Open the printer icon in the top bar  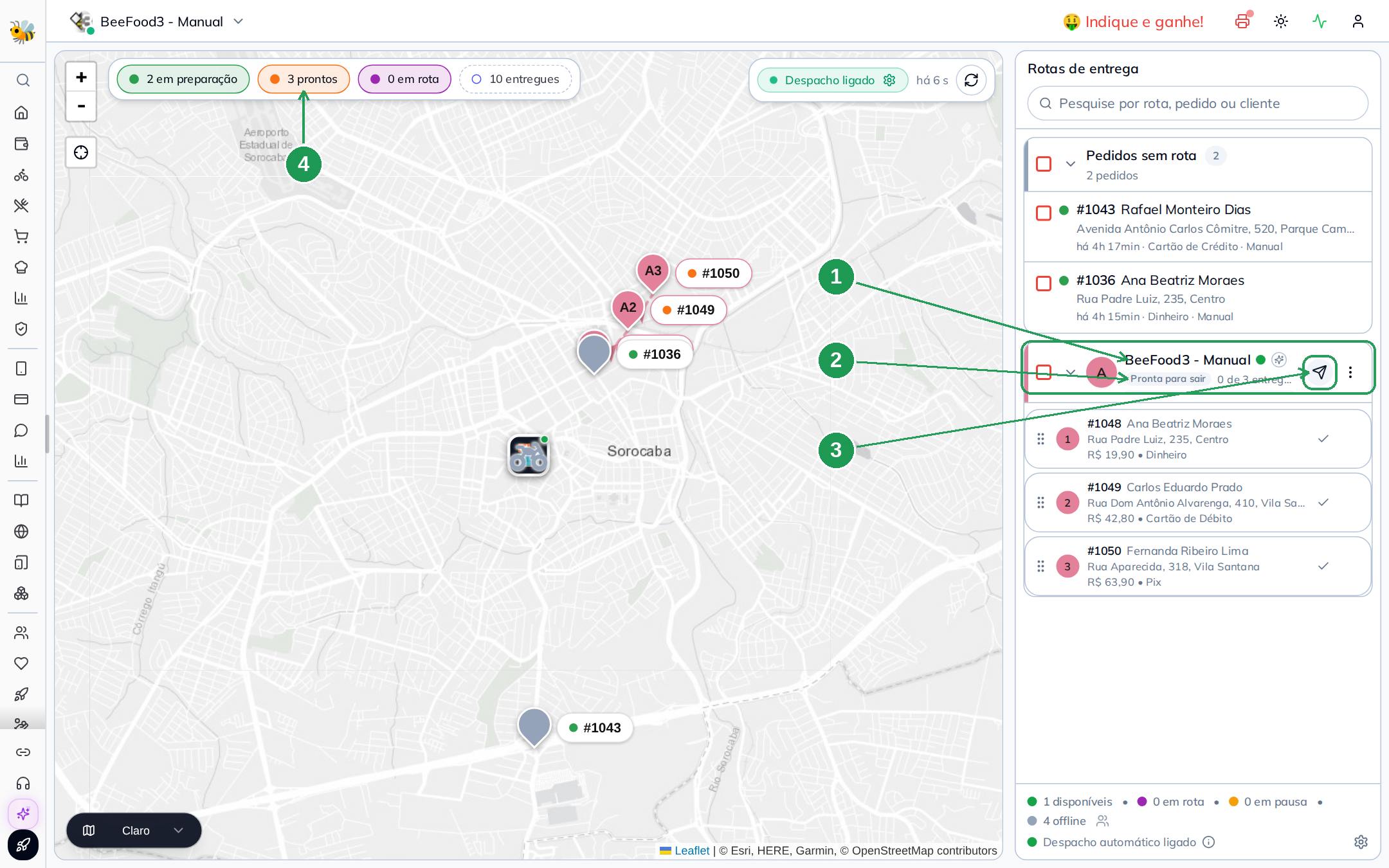(1242, 21)
